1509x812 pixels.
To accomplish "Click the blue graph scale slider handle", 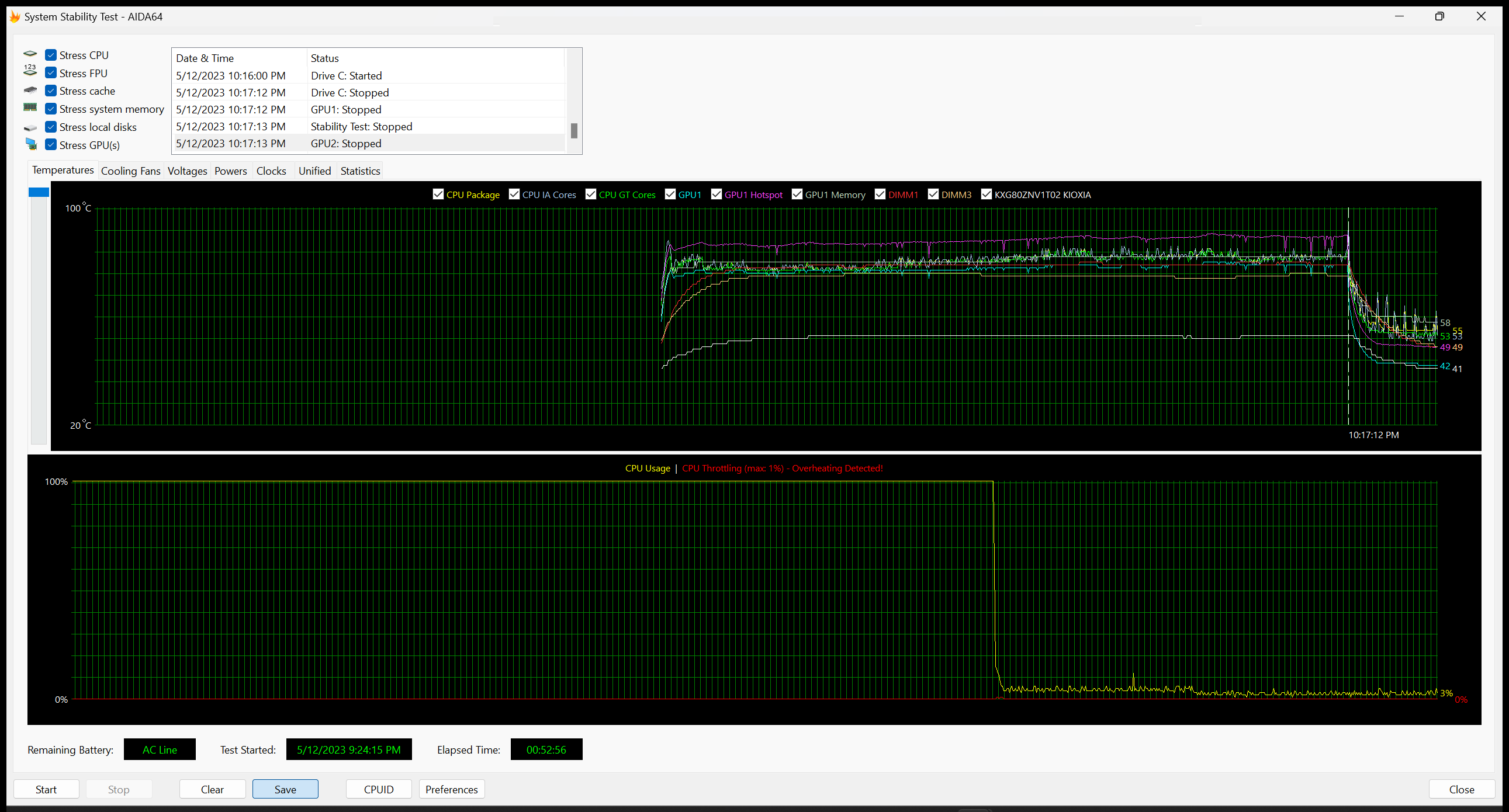I will point(39,192).
